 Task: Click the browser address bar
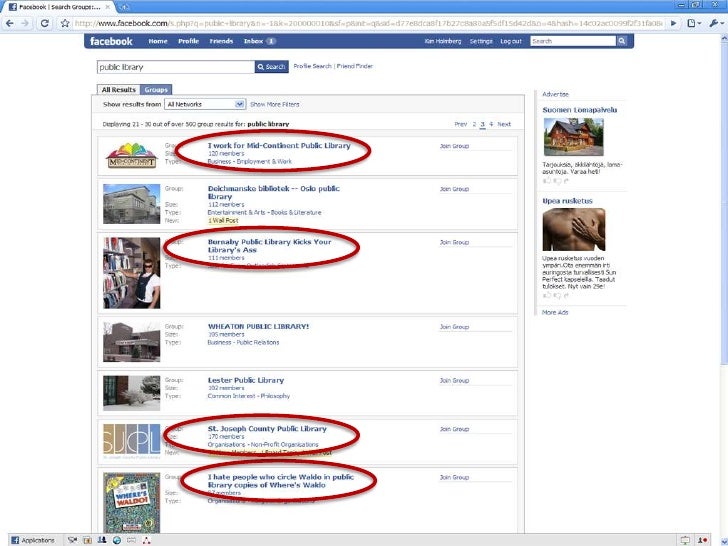click(370, 23)
